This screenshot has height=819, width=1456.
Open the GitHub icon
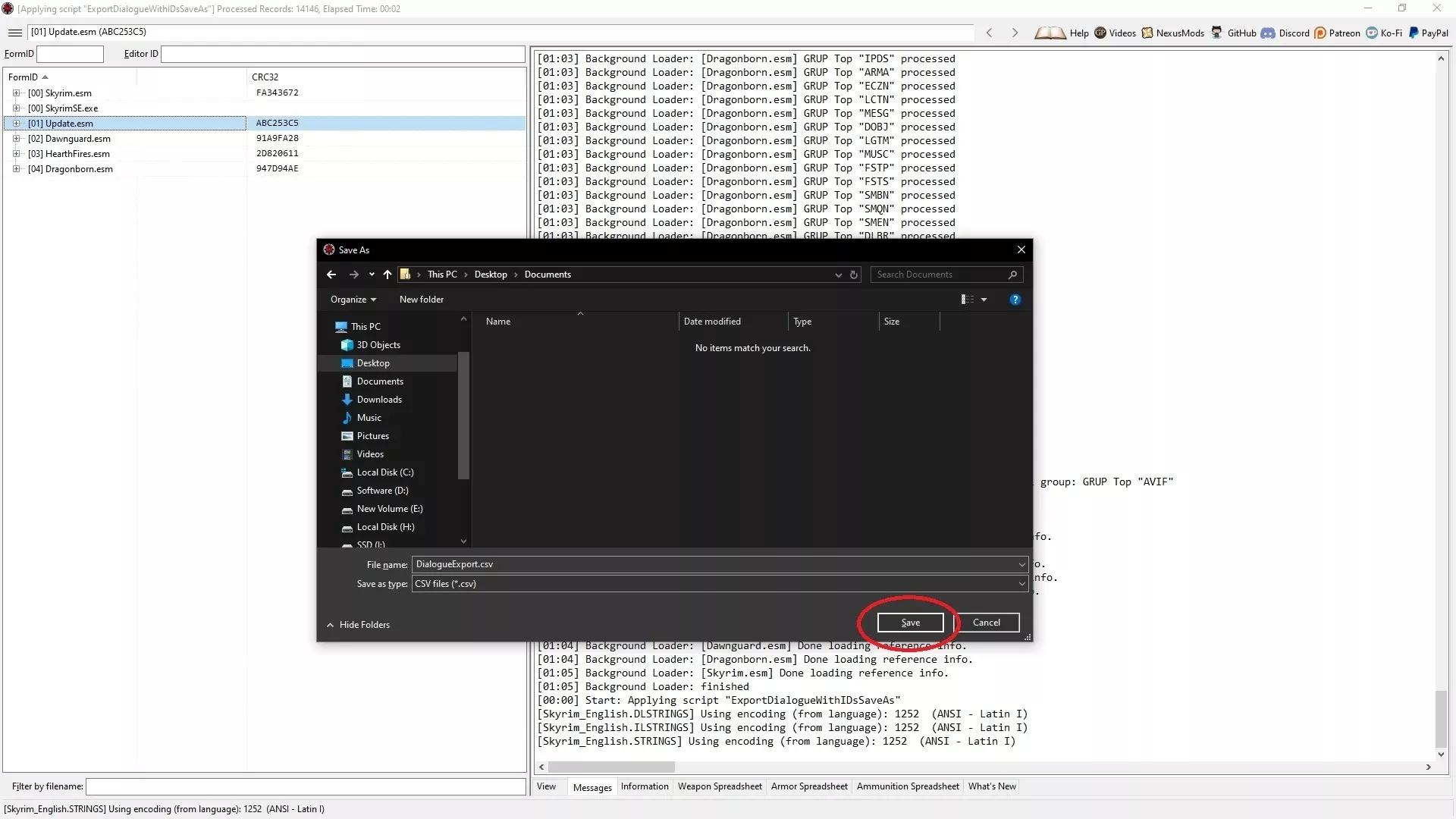click(1216, 33)
